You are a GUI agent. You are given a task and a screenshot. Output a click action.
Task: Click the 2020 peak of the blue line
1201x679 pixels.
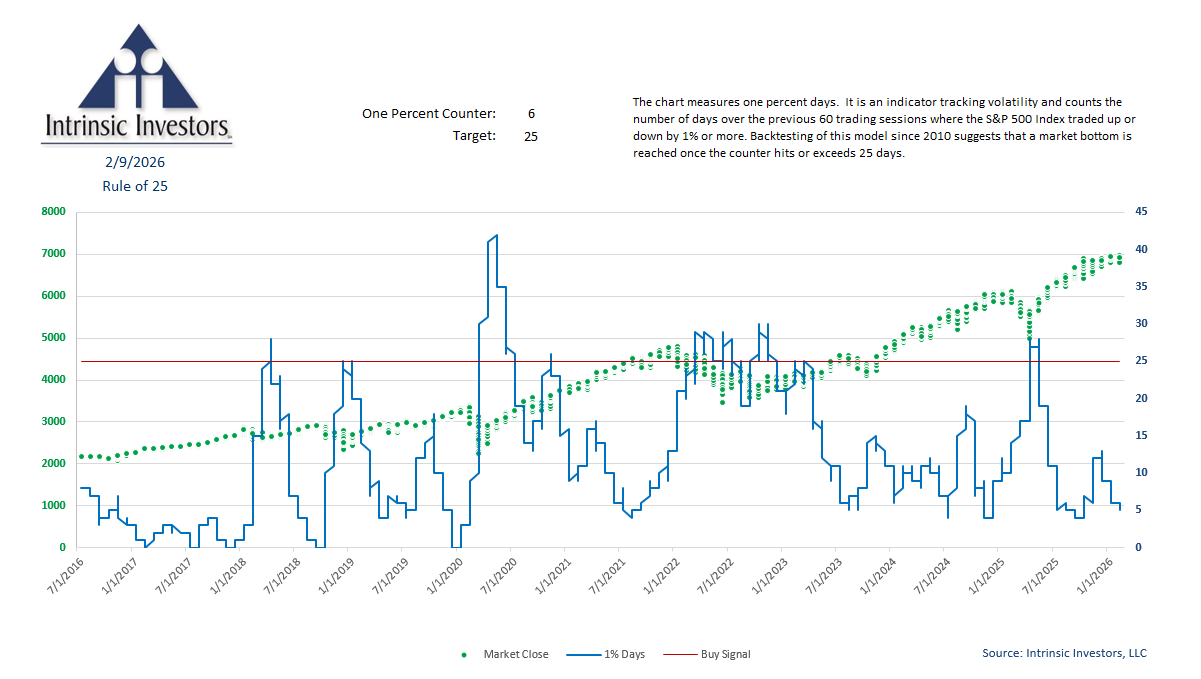click(x=497, y=236)
